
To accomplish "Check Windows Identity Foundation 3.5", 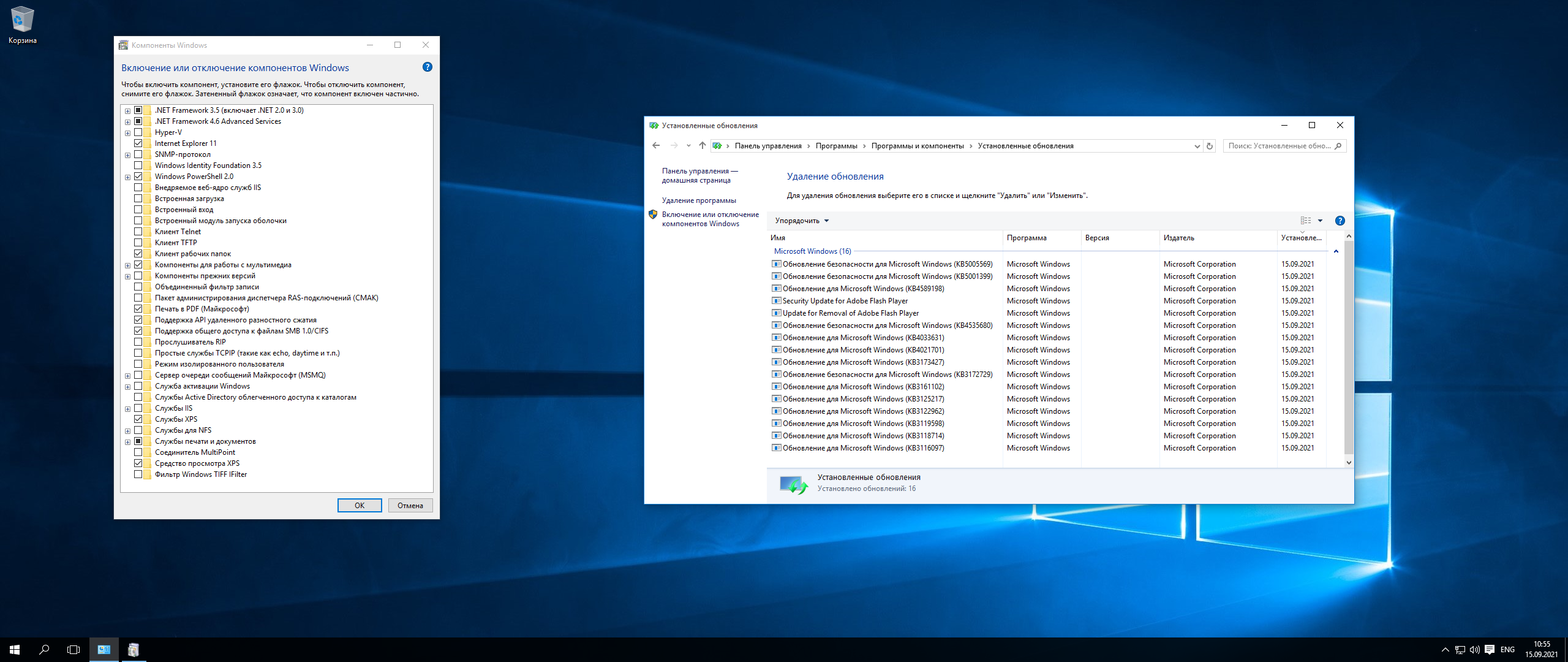I will (x=138, y=165).
